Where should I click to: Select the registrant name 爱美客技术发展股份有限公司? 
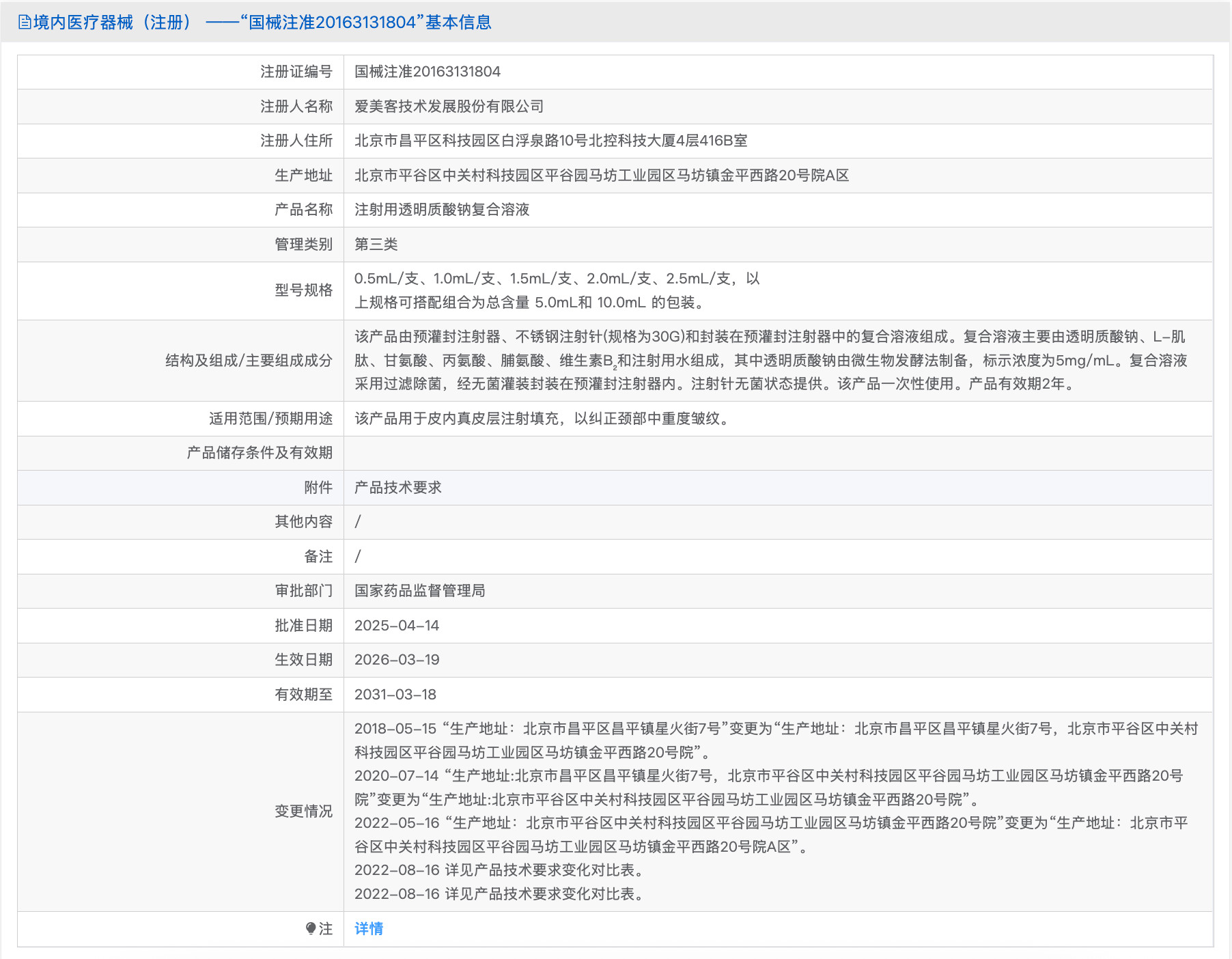(447, 107)
